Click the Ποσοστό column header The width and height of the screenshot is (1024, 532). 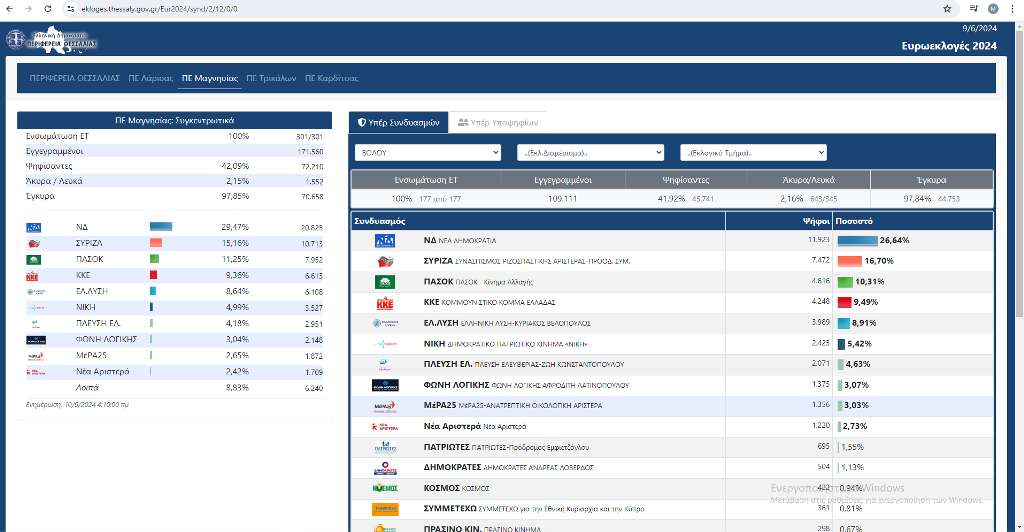point(913,221)
